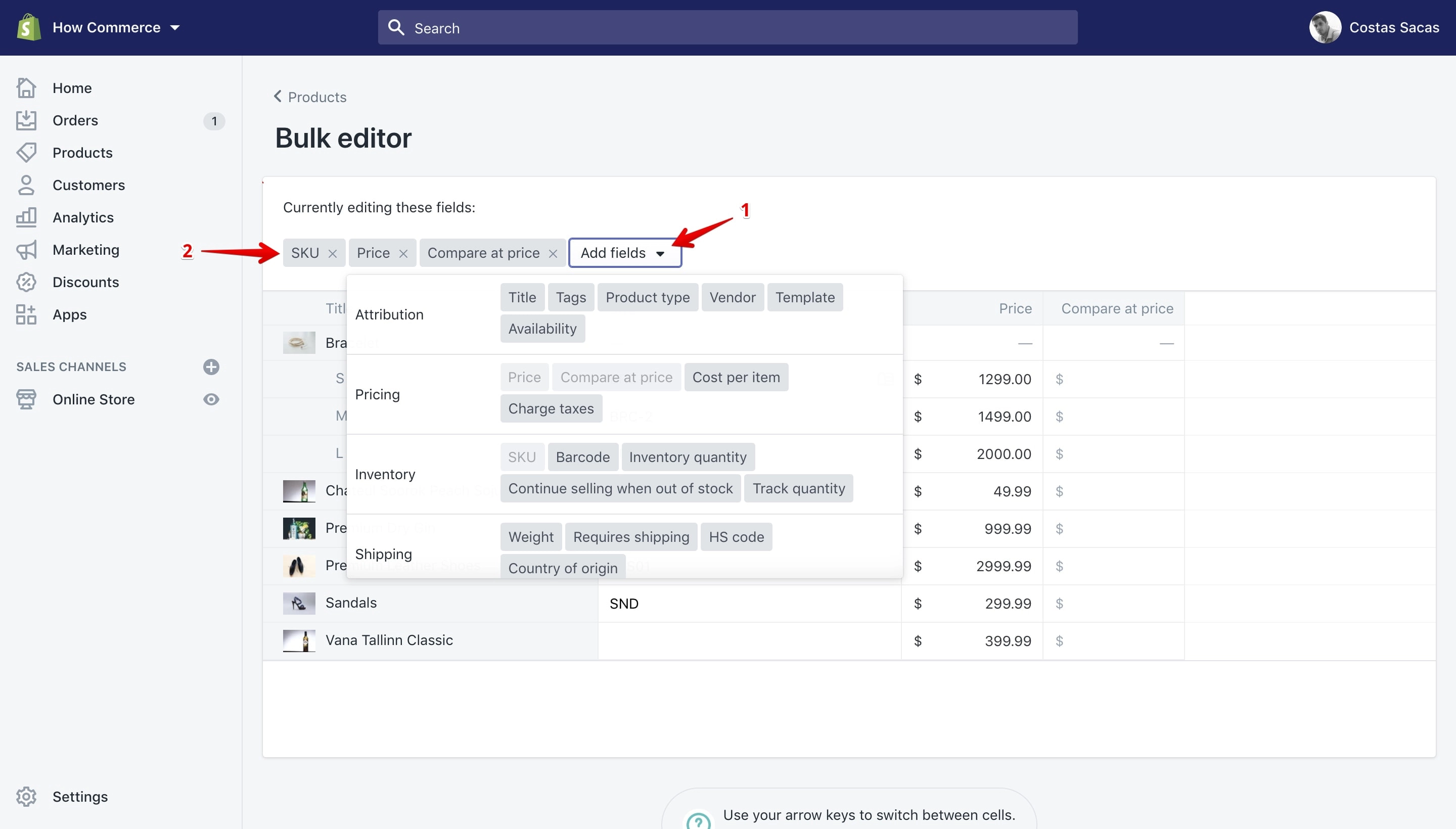1456x829 pixels.
Task: Add the Template field
Action: [804, 297]
